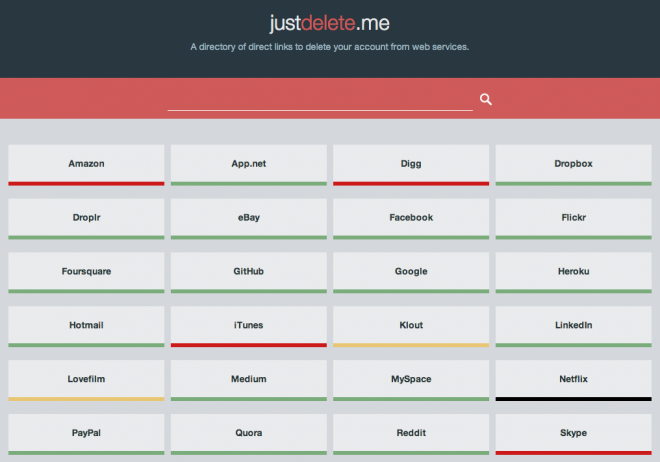Screen dimensions: 660x462
Task: Select the GitHub deletion link
Action: pos(248,272)
